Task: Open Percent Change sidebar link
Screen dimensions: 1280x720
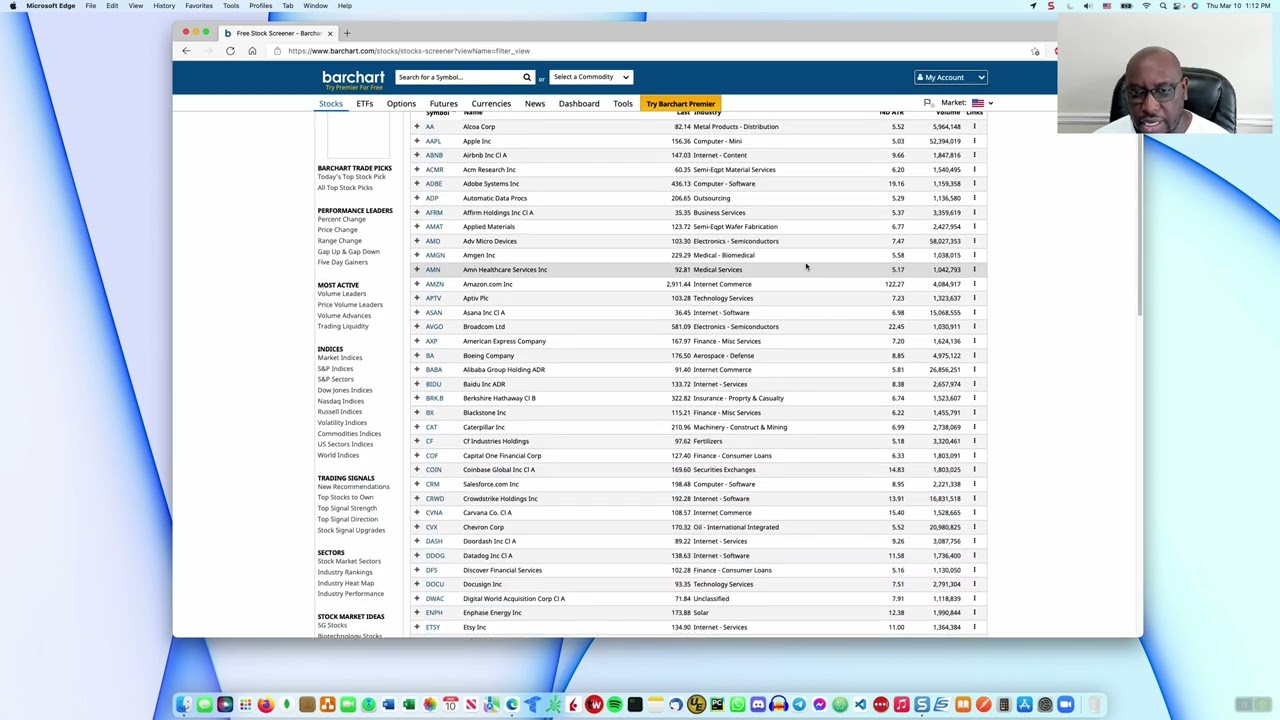Action: pos(341,219)
